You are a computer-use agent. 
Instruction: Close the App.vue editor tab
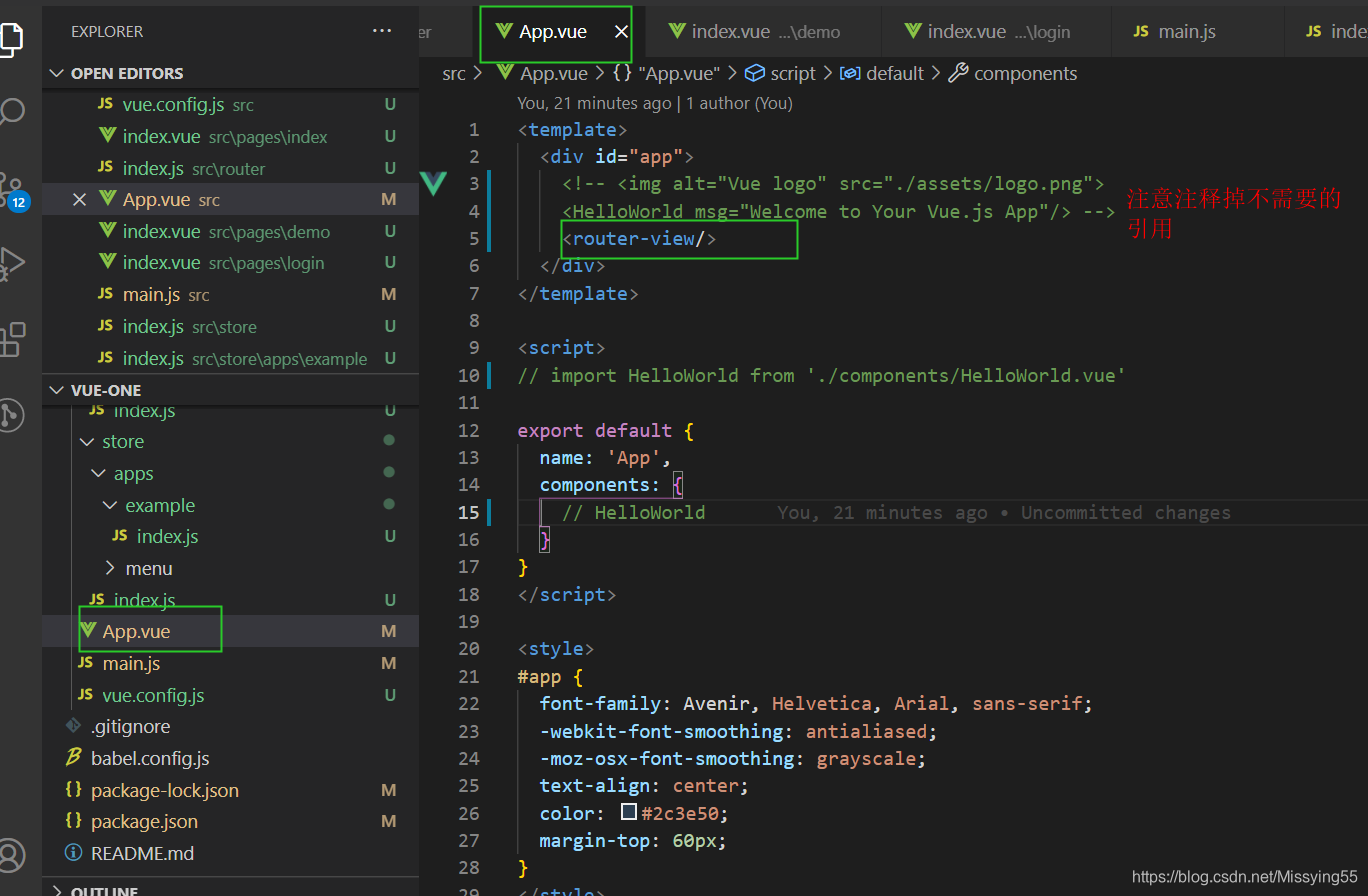pyautogui.click(x=621, y=32)
